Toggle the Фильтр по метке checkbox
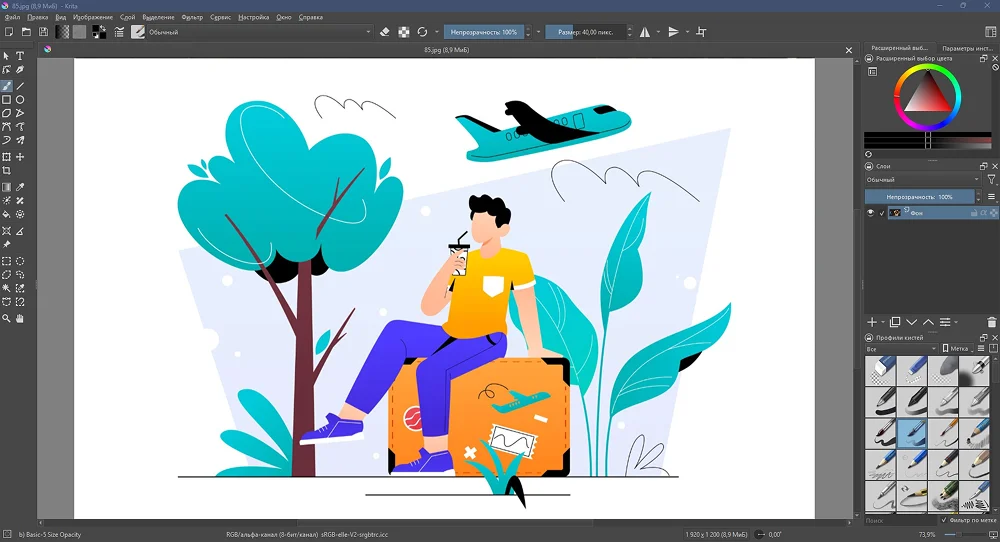This screenshot has width=1000, height=542. pos(944,520)
